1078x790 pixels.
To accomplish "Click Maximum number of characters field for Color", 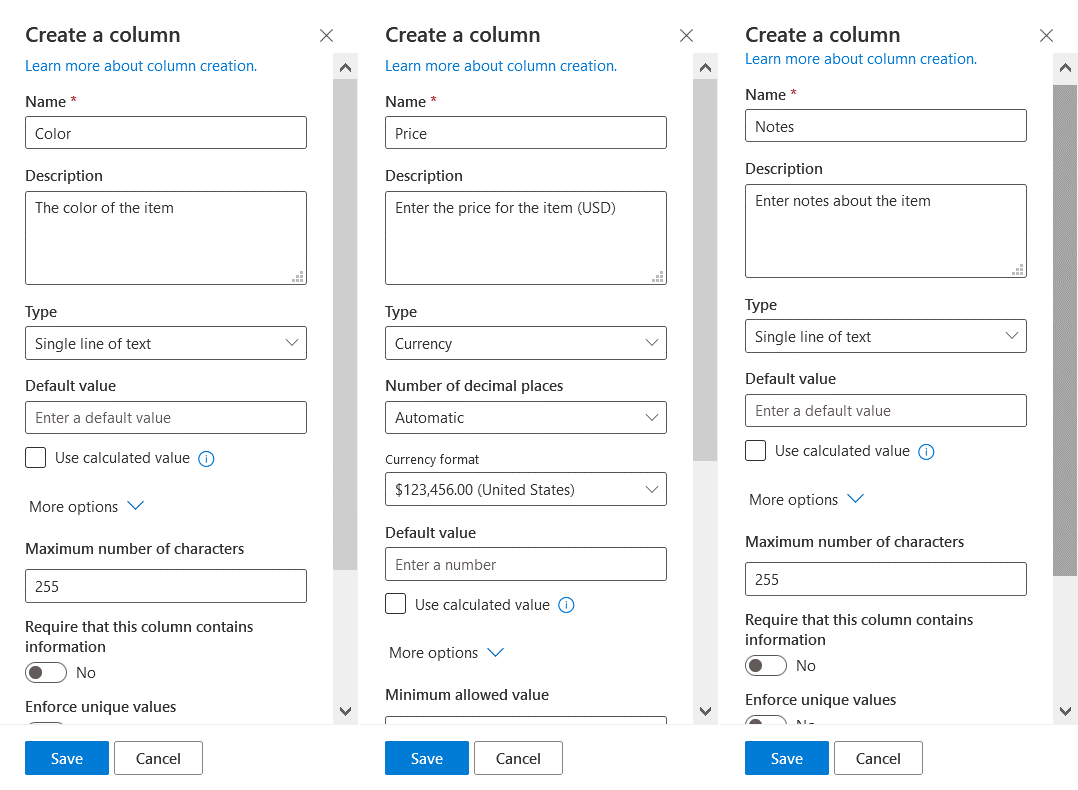I will [x=166, y=586].
